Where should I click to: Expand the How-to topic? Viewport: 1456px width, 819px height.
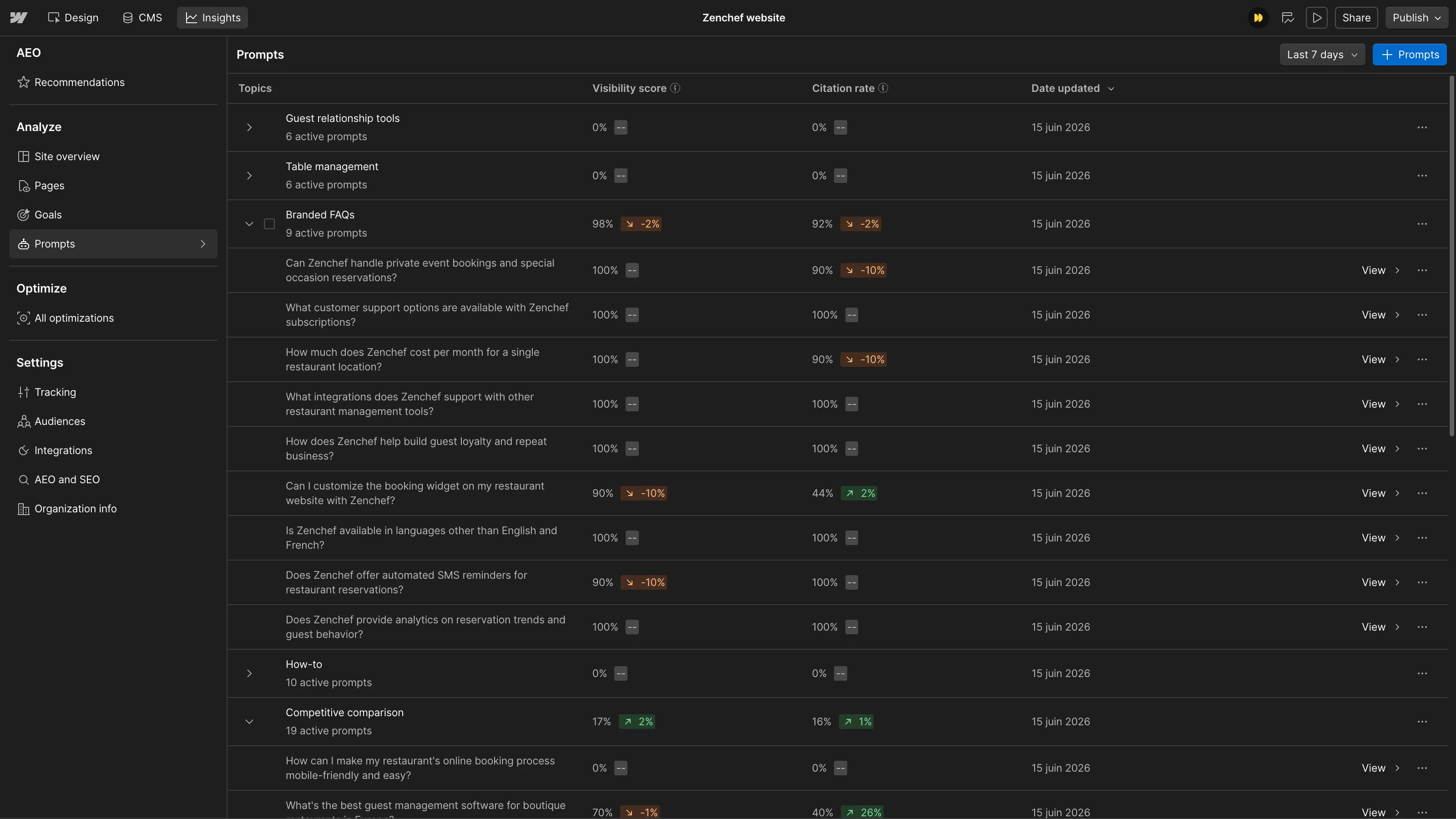coord(249,674)
